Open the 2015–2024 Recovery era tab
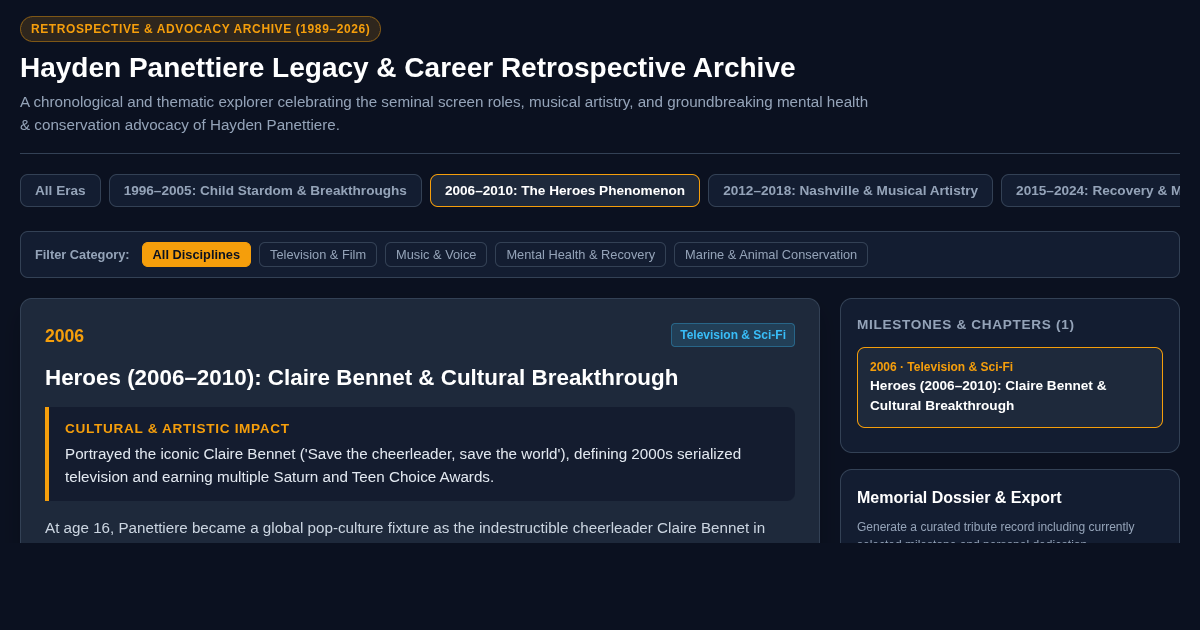The width and height of the screenshot is (1200, 630). point(1091,190)
